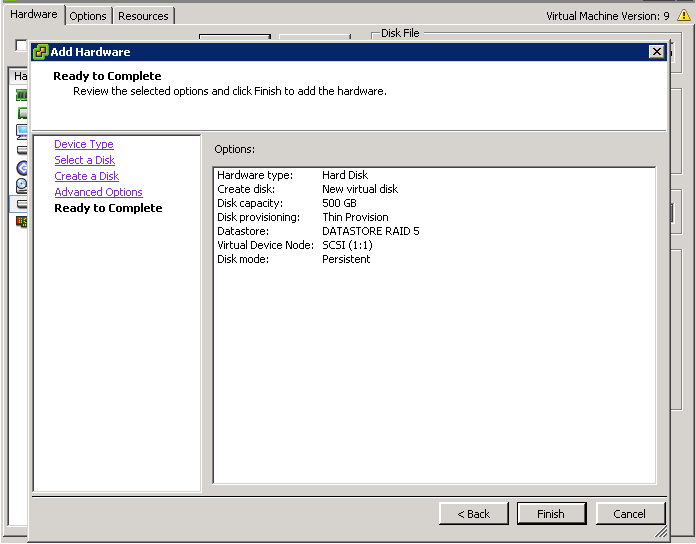The height and width of the screenshot is (544, 696).
Task: Click the Persistent disk mode value
Action: point(346,259)
